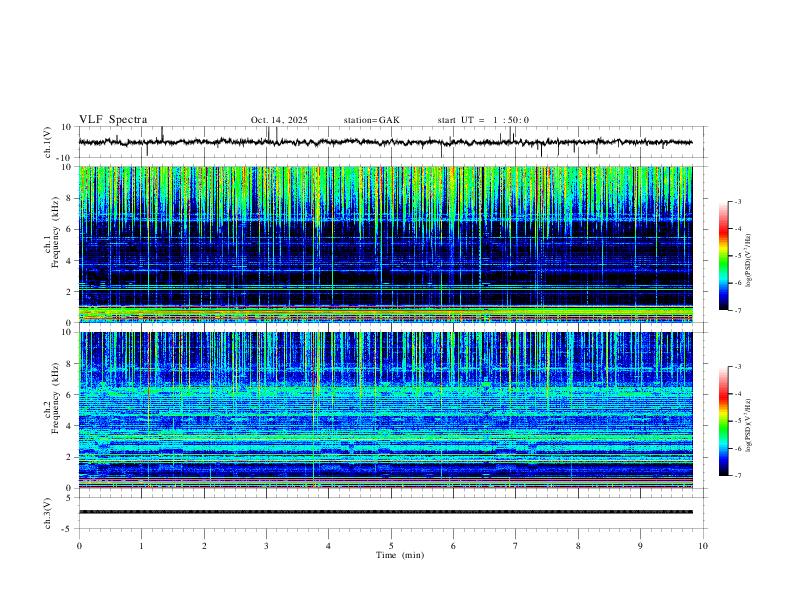The width and height of the screenshot is (792, 612).
Task: Click the '-3' value on ch.1 colorbar
Action: tap(738, 201)
